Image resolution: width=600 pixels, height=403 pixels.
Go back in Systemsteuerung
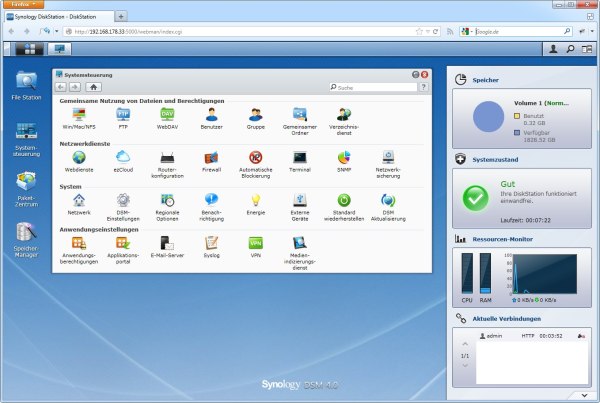point(60,87)
